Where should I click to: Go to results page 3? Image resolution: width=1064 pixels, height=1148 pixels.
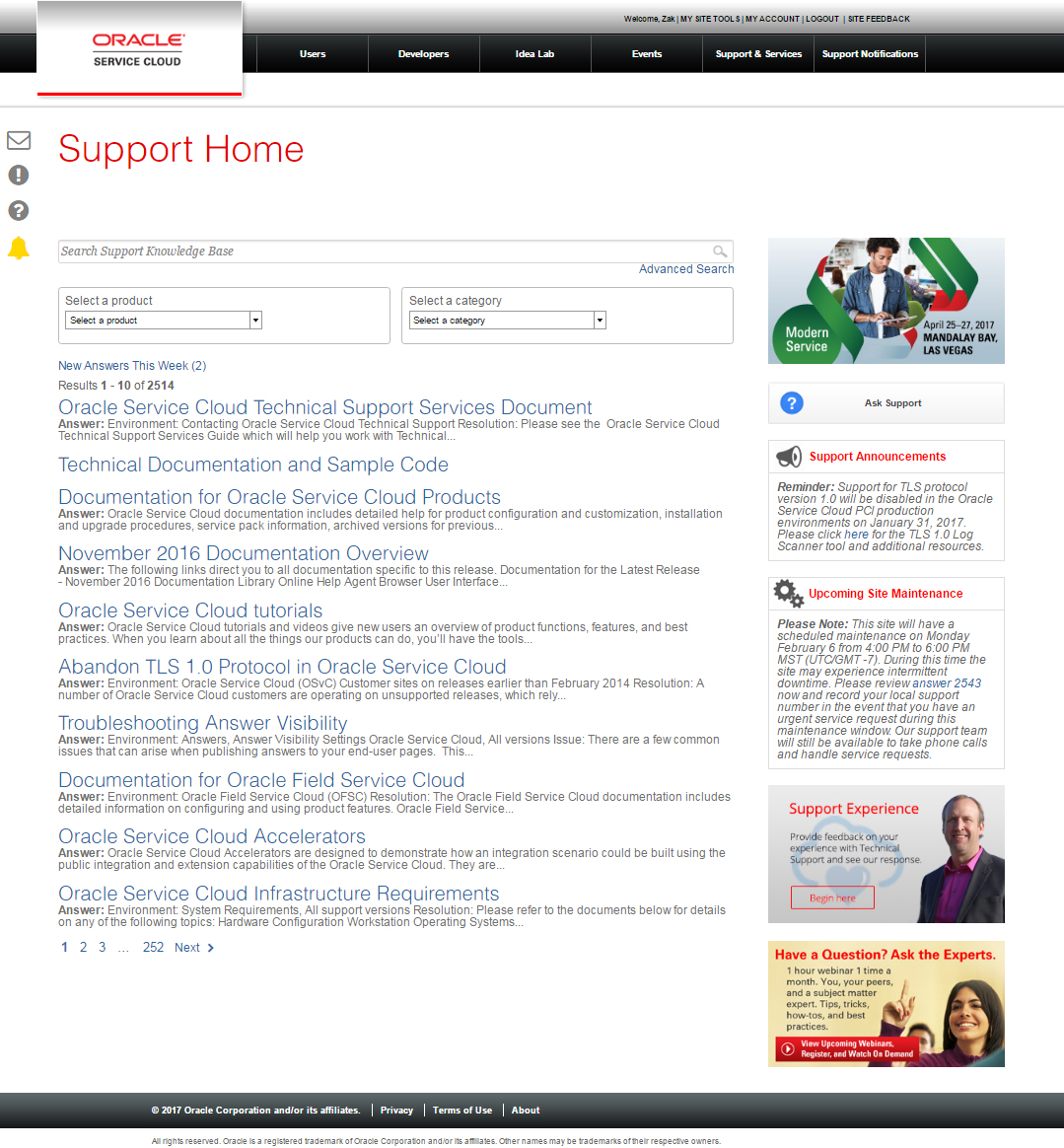pos(102,948)
